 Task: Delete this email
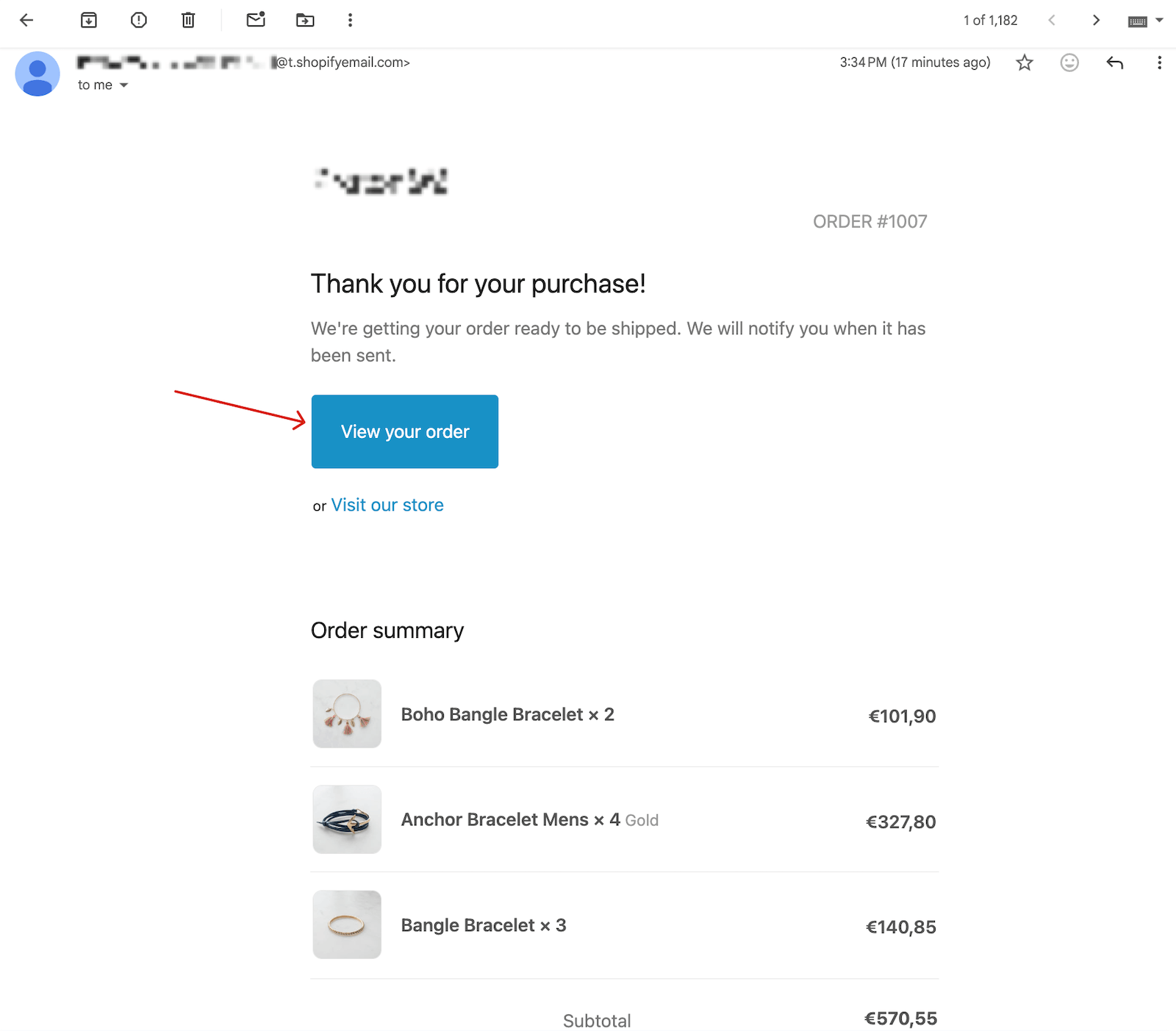[x=187, y=20]
